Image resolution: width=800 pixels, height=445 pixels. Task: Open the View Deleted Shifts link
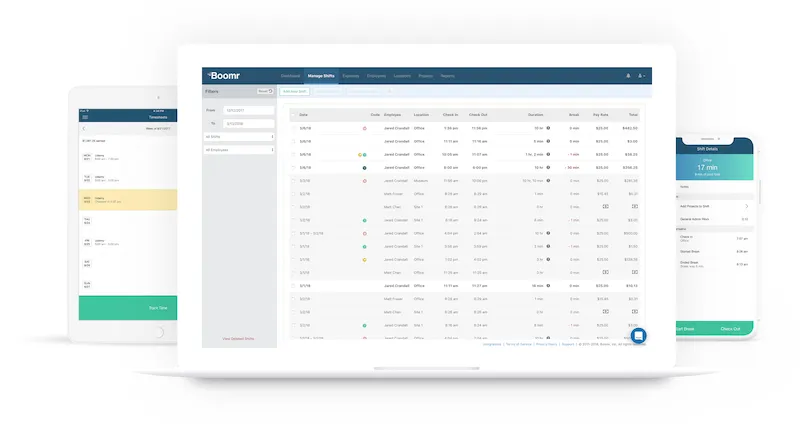pyautogui.click(x=239, y=340)
